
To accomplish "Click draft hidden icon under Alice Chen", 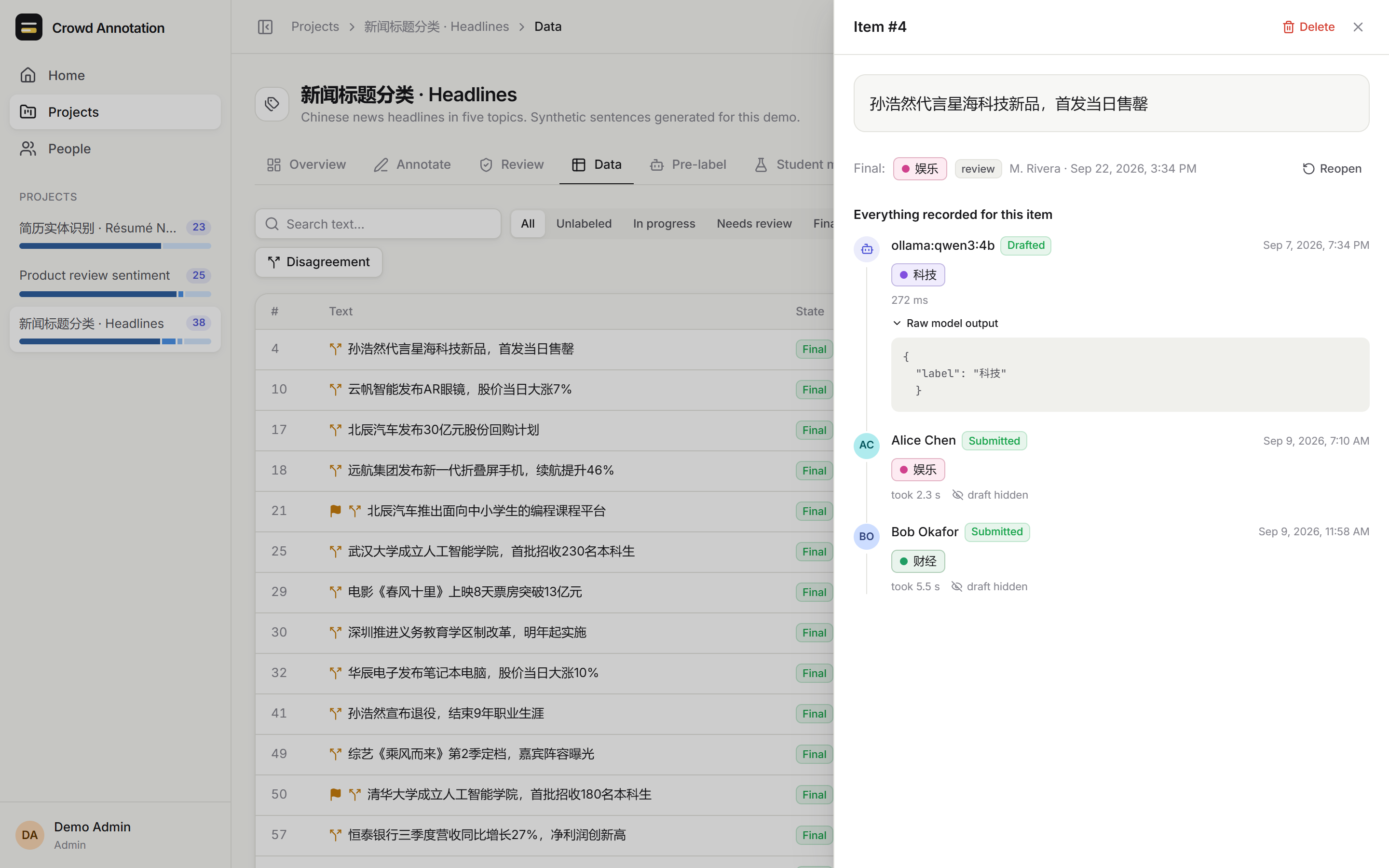I will tap(957, 495).
